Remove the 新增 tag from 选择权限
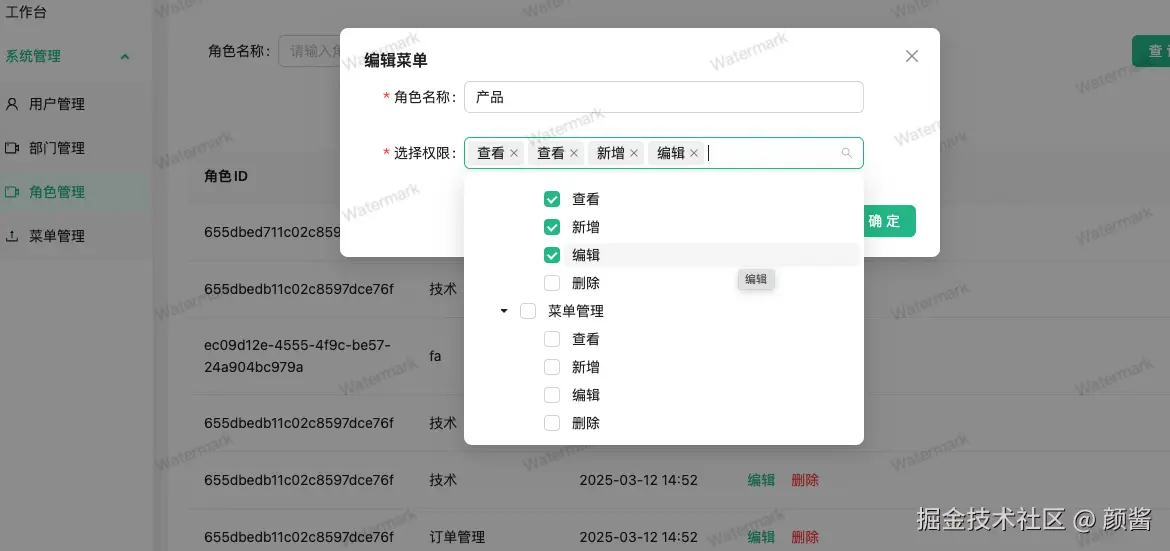Viewport: 1170px width, 551px height. pos(634,153)
